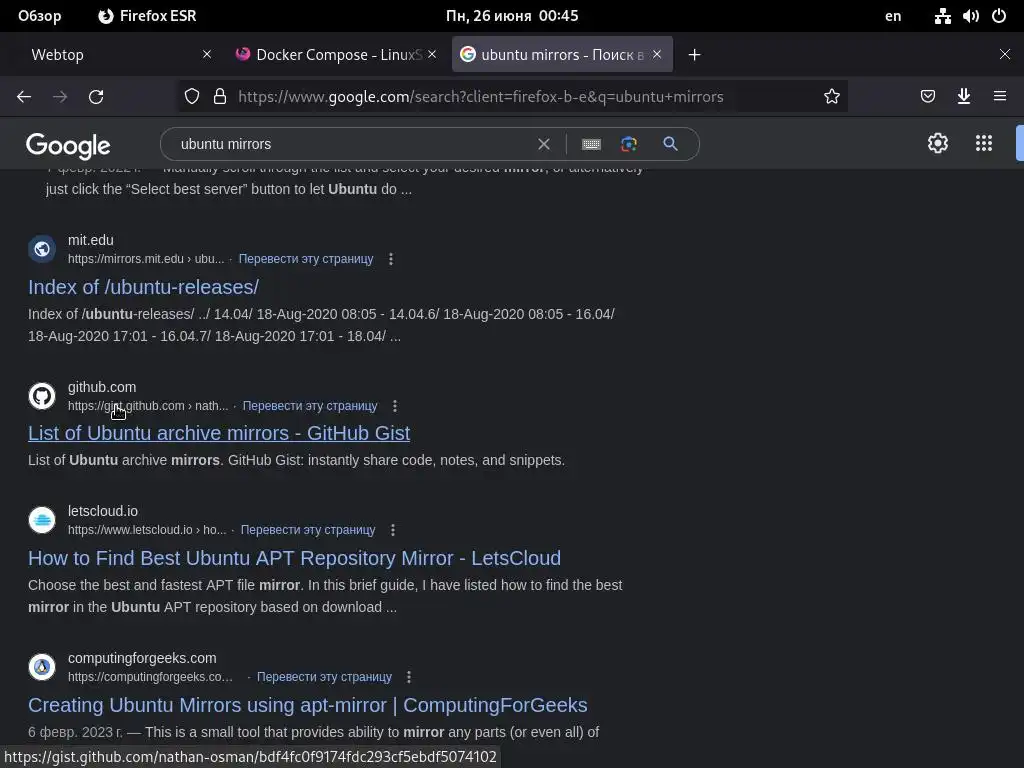This screenshot has width=1024, height=768.
Task: Show site security lock info
Action: pos(220,97)
